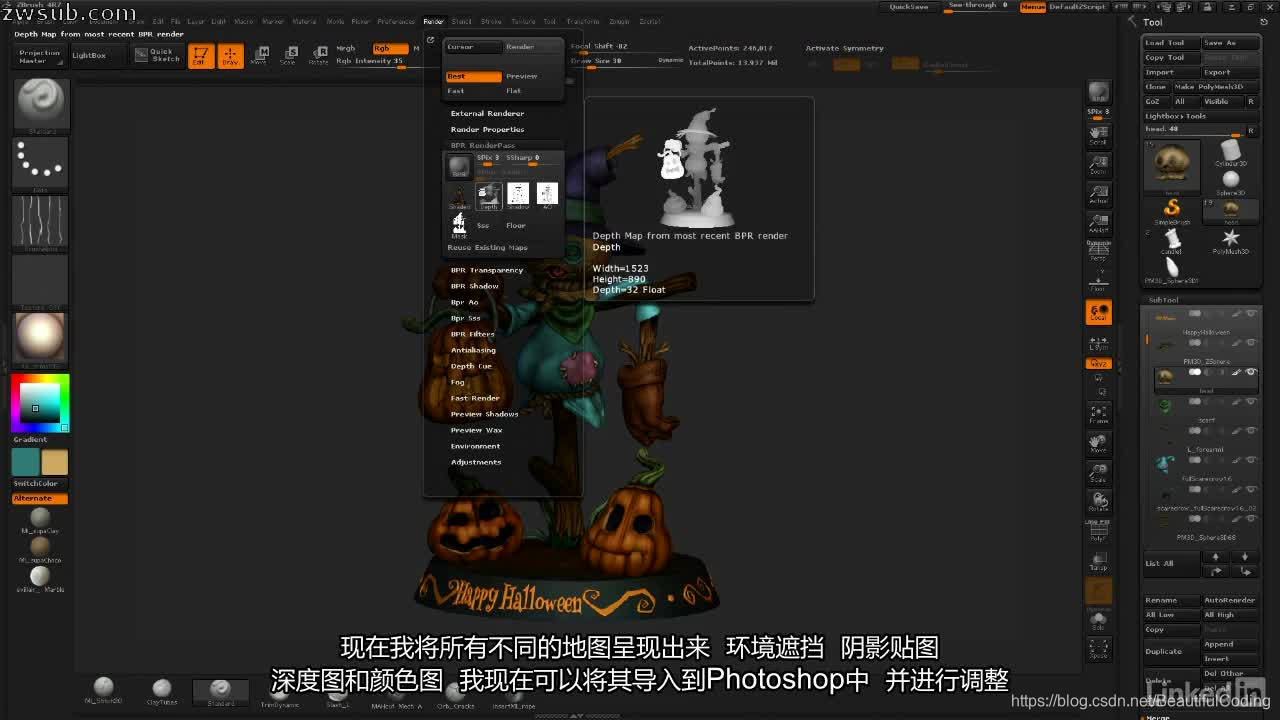Viewport: 1280px width, 720px height.
Task: Click the Append subtool button
Action: (x=1230, y=644)
